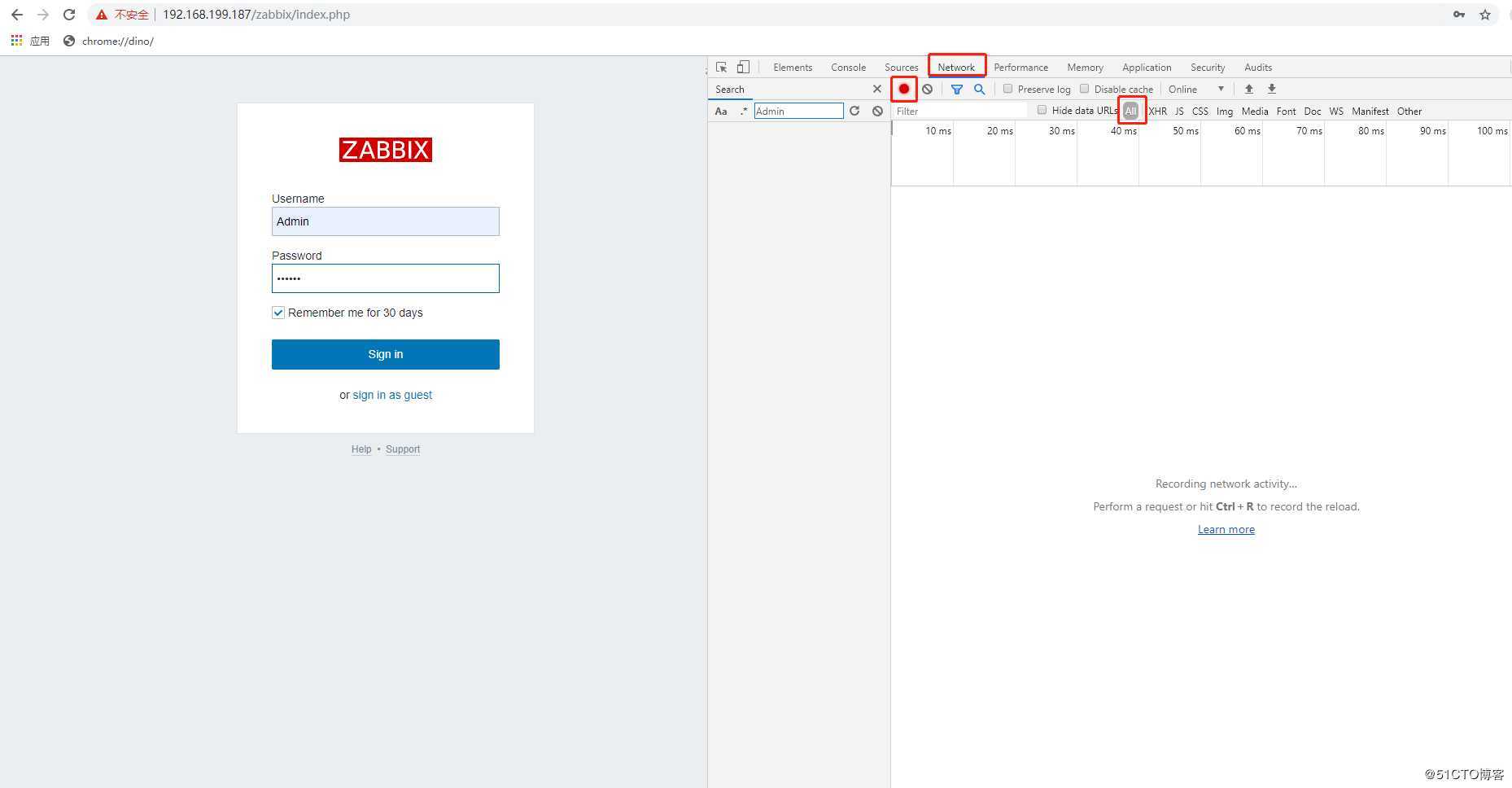Stop recording the network log
This screenshot has width=1512, height=788.
click(x=904, y=89)
